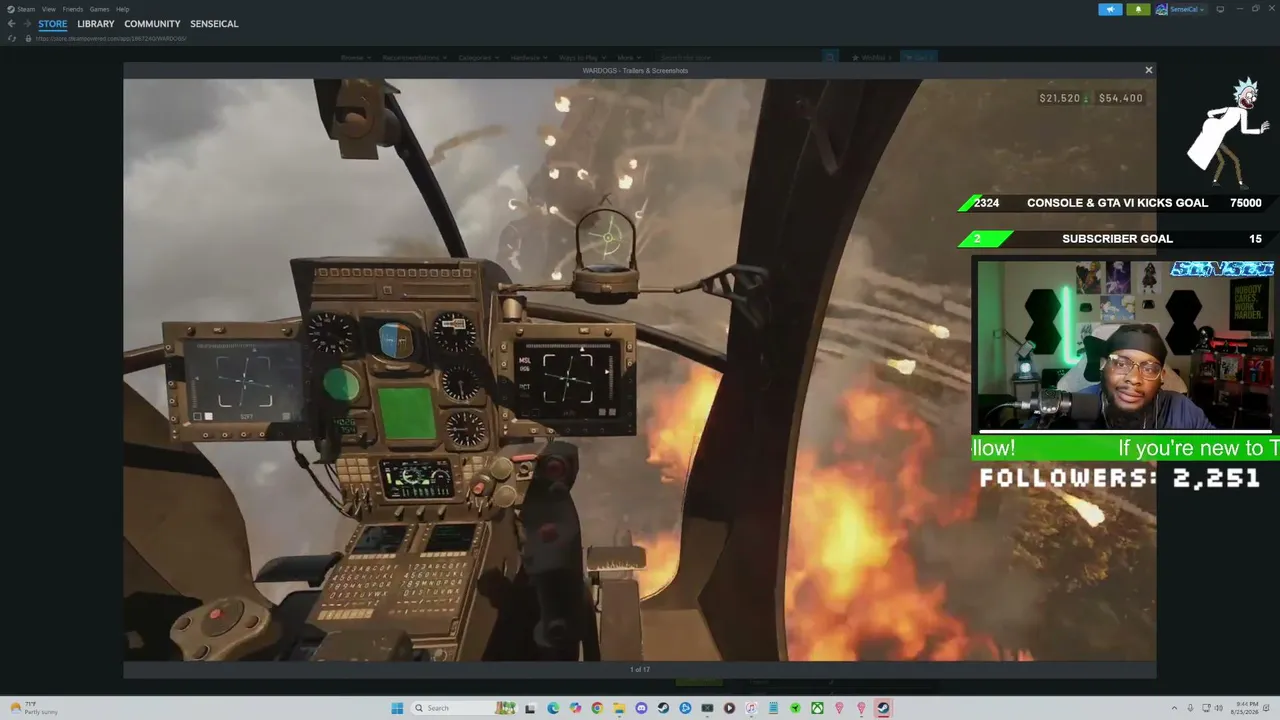Image resolution: width=1280 pixels, height=720 pixels.
Task: Open the Help menu
Action: click(122, 9)
